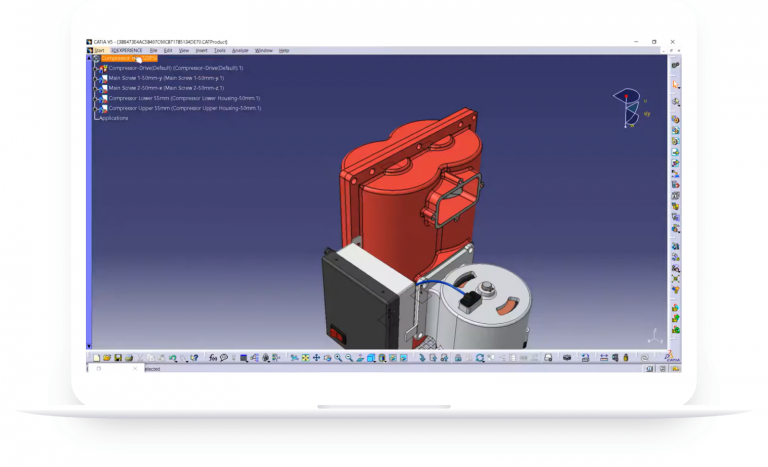Image resolution: width=768 pixels, height=467 pixels.
Task: Open the Formula (f(x)) tool
Action: [x=213, y=358]
